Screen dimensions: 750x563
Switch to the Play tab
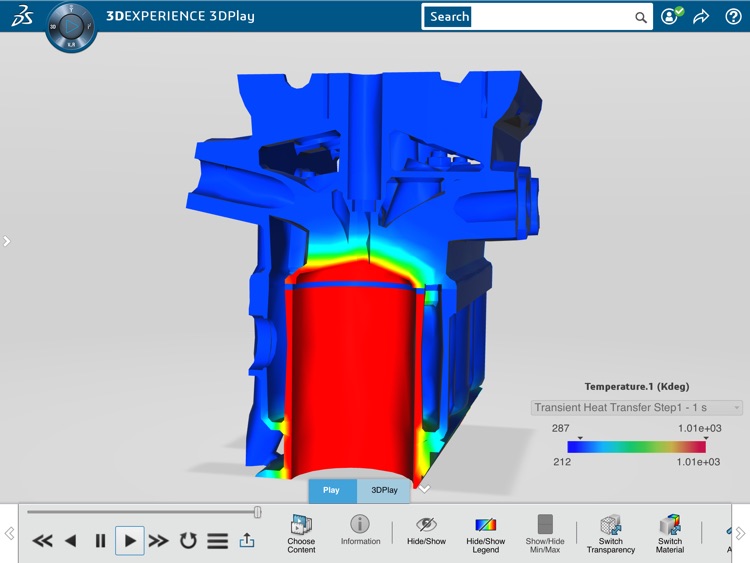[332, 490]
